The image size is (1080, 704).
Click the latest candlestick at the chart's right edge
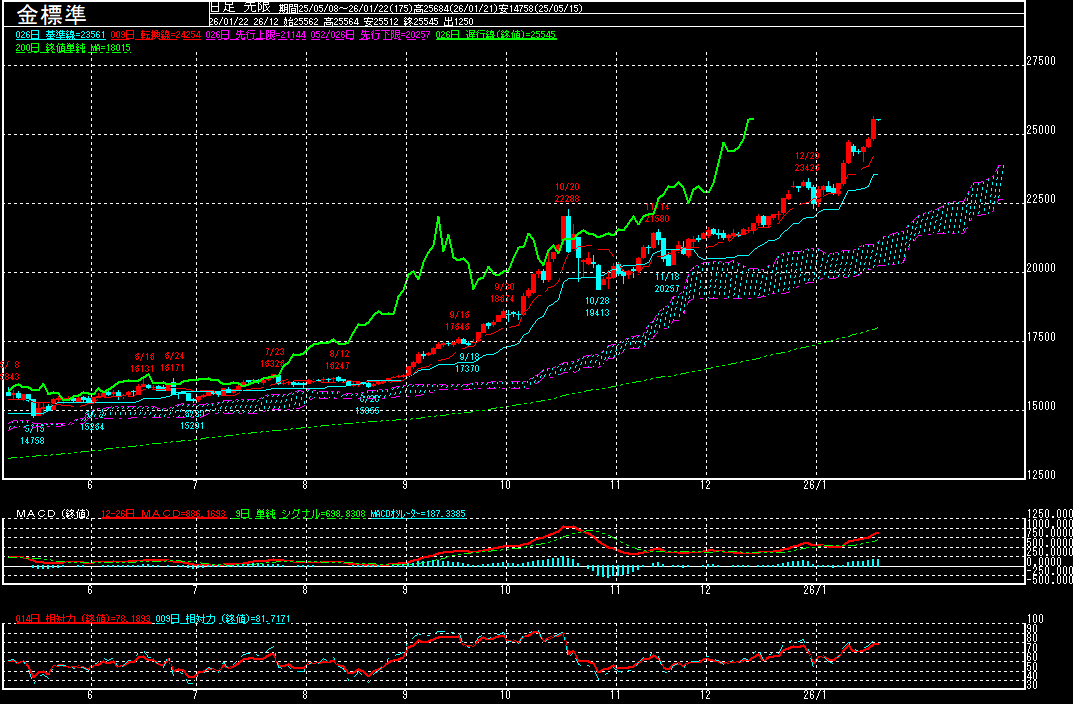(874, 129)
